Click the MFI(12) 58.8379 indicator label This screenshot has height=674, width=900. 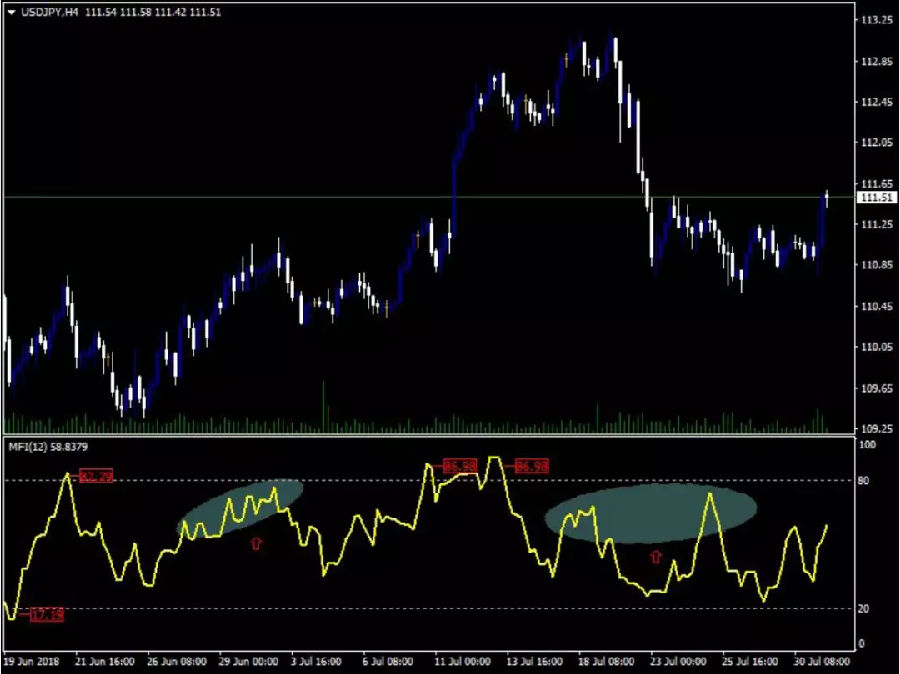click(48, 447)
